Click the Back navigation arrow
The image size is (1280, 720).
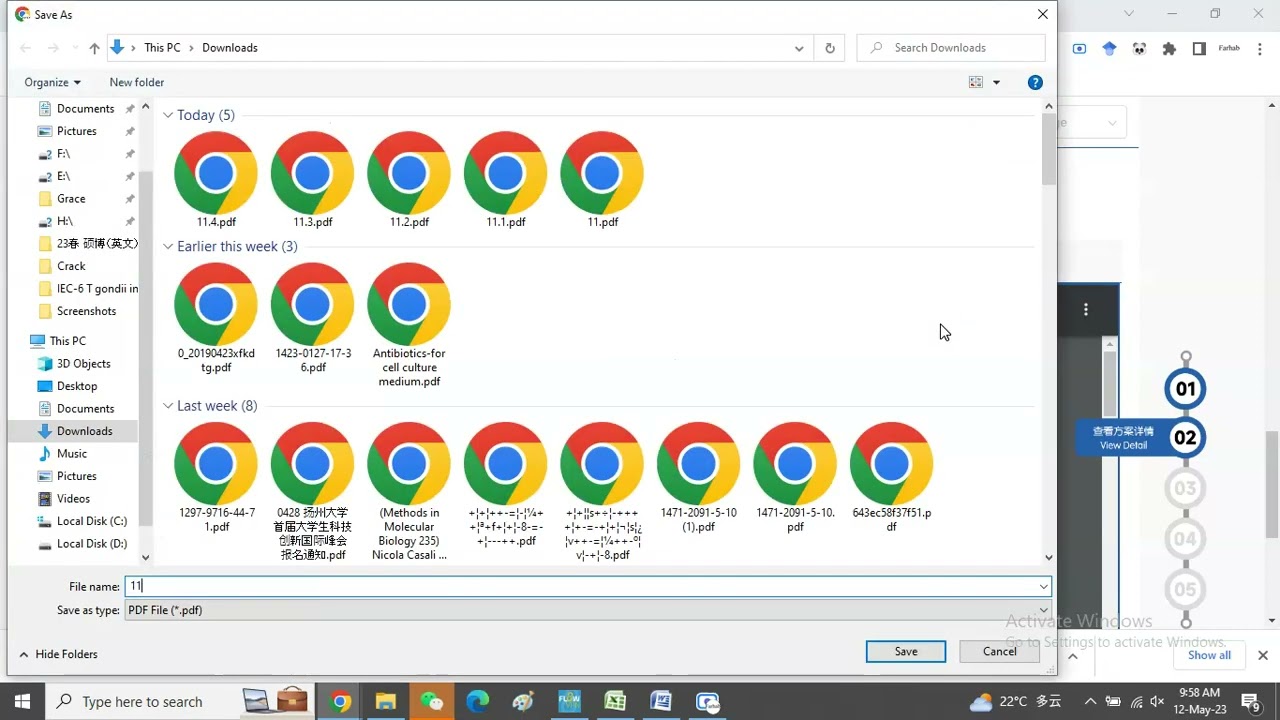(x=26, y=48)
